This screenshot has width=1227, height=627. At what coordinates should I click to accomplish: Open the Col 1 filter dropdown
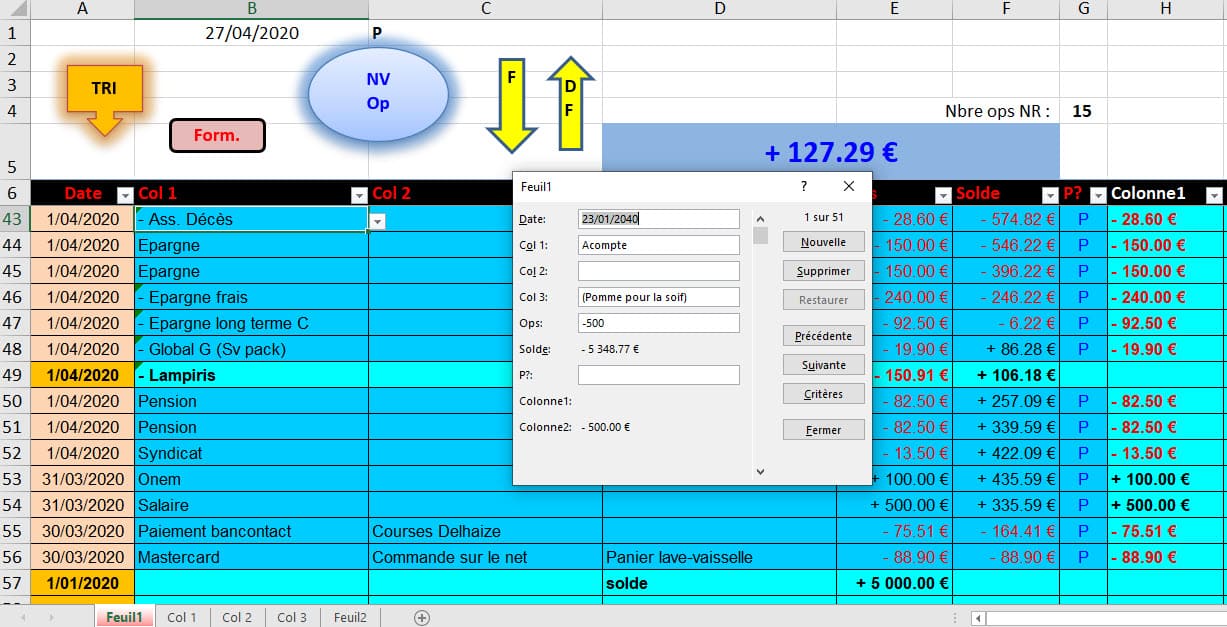(359, 195)
